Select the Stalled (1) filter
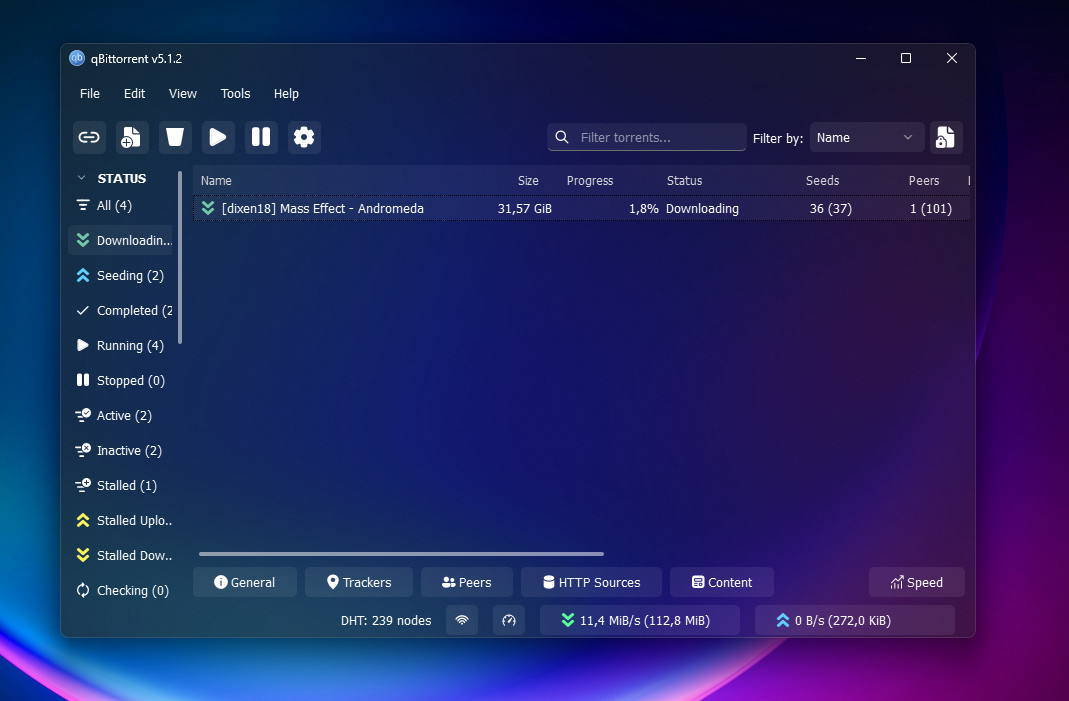Viewport: 1069px width, 701px height. [x=121, y=486]
